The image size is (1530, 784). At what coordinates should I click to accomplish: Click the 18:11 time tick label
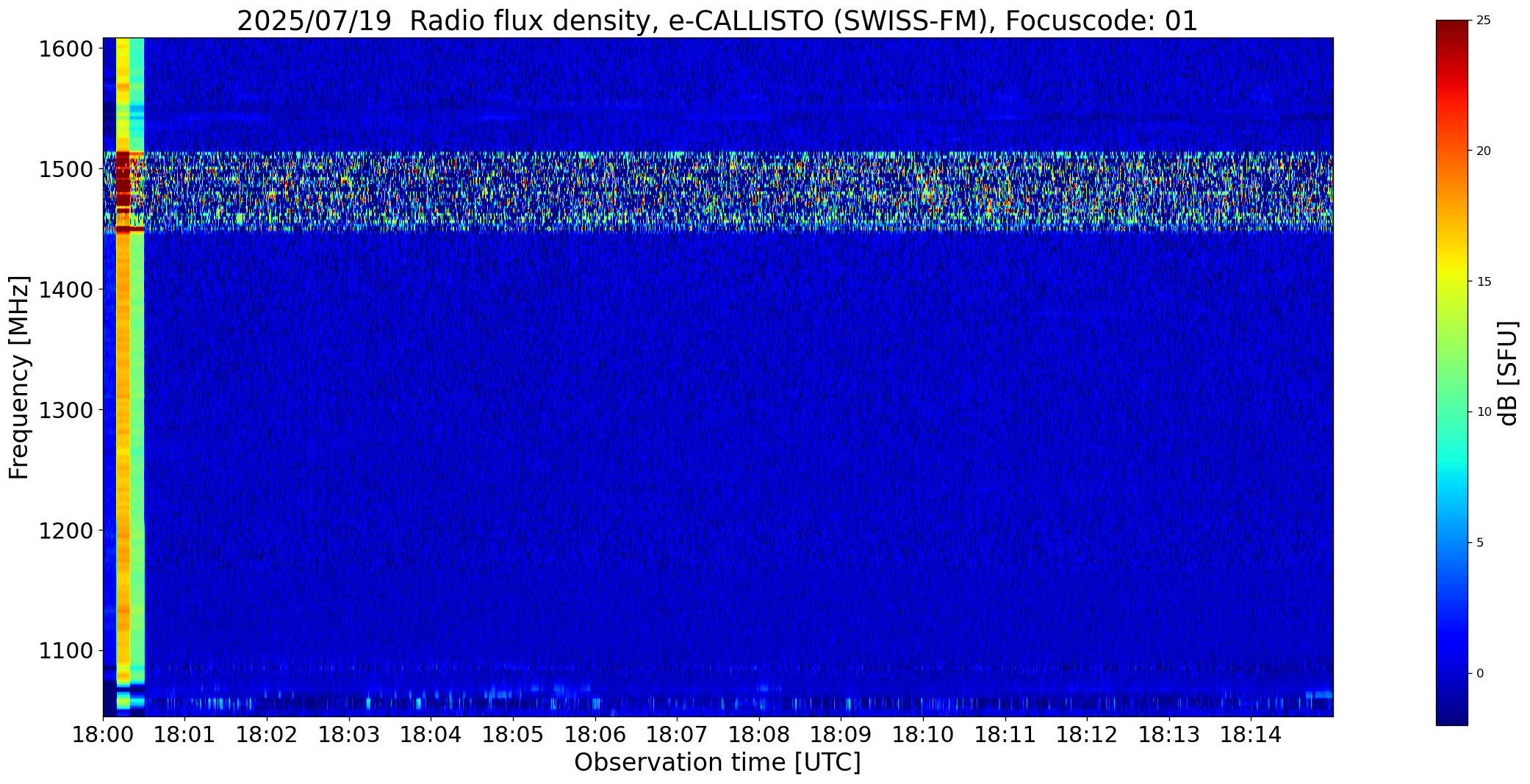[x=1005, y=735]
